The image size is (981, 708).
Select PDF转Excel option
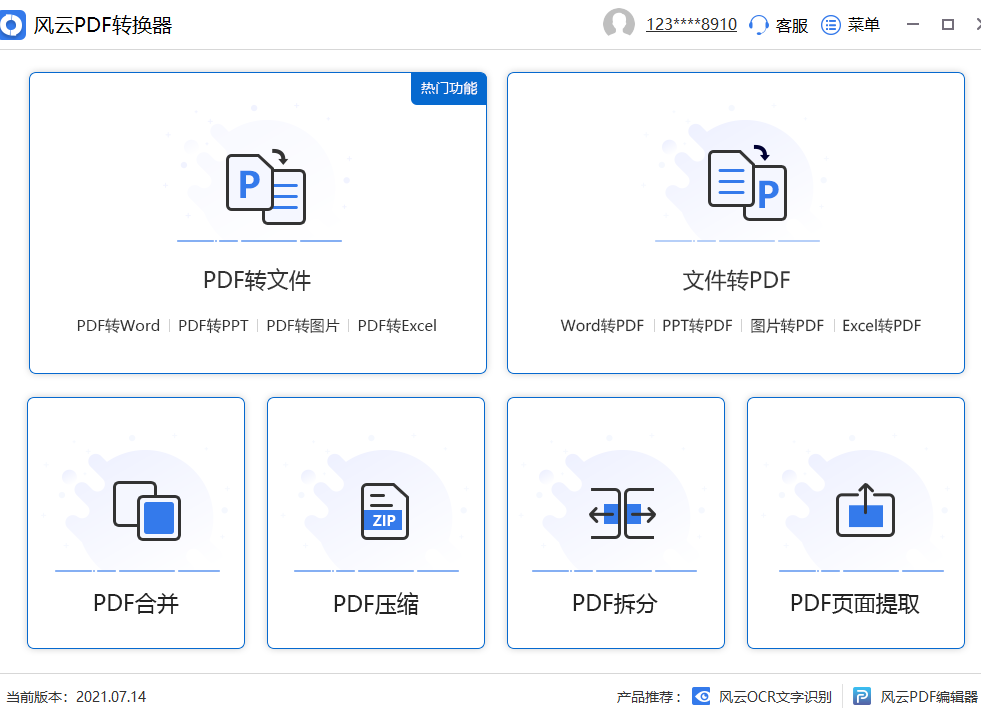(x=397, y=326)
